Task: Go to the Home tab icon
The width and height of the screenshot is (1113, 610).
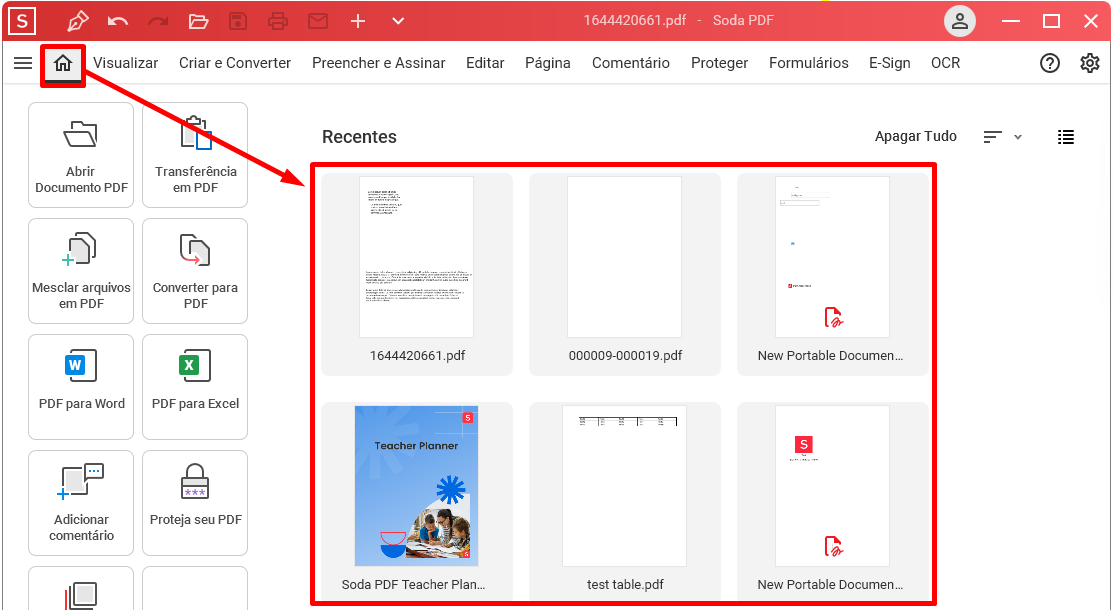Action: tap(62, 63)
